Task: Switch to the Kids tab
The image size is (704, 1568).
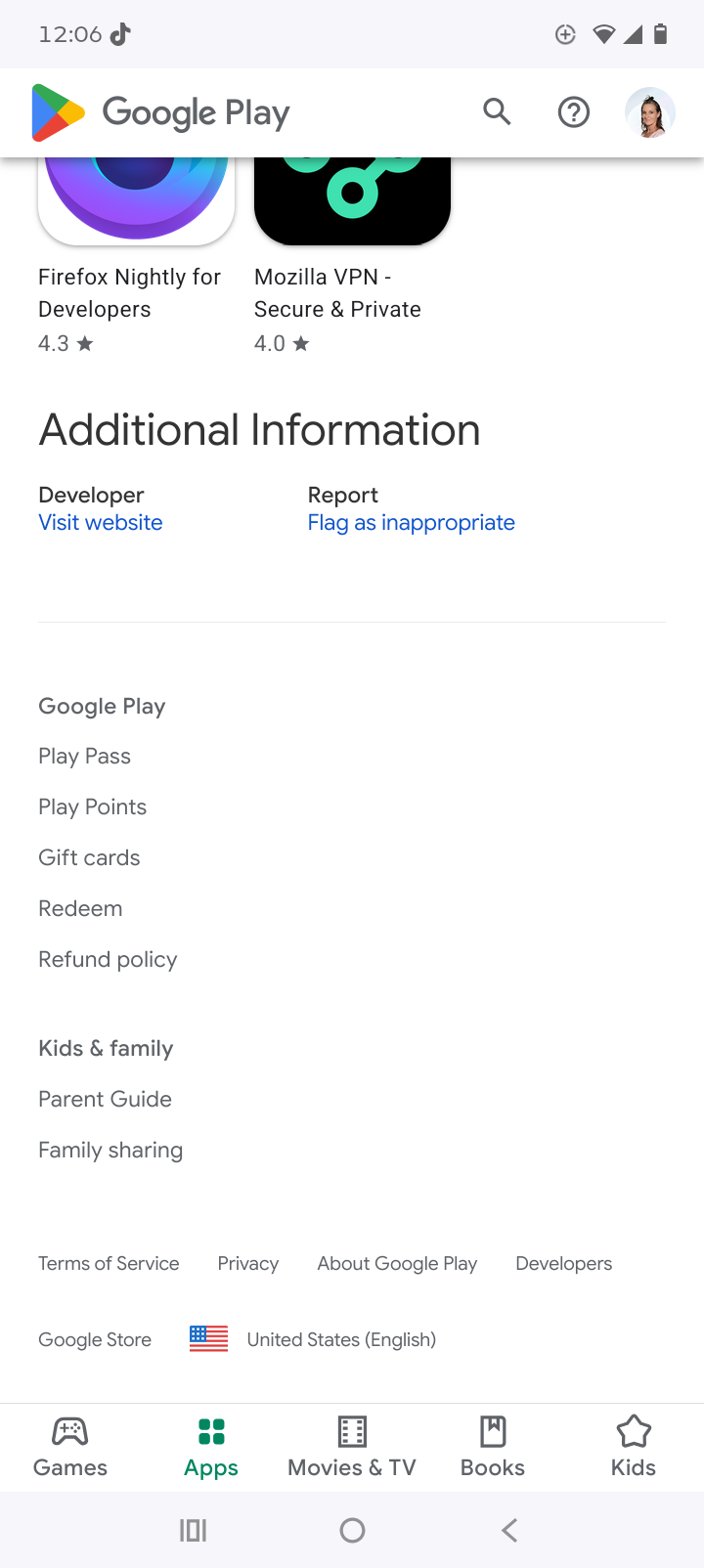Action: point(634,1448)
